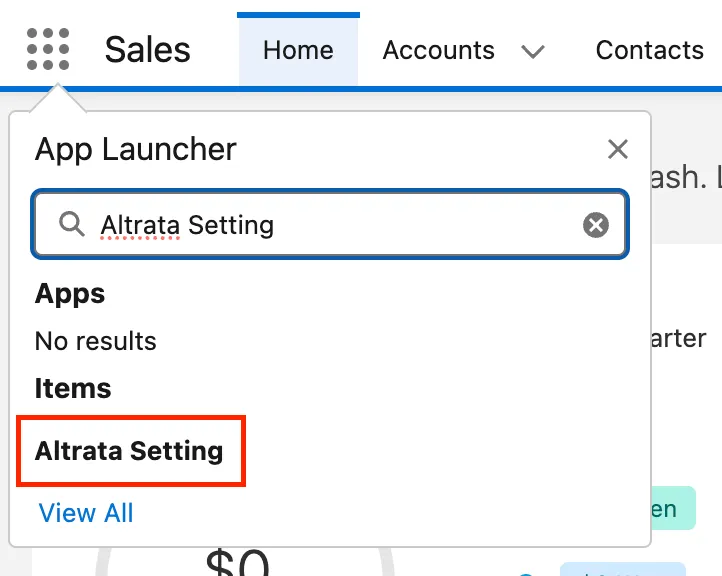
Task: Go to the Contacts tab
Action: 649,50
